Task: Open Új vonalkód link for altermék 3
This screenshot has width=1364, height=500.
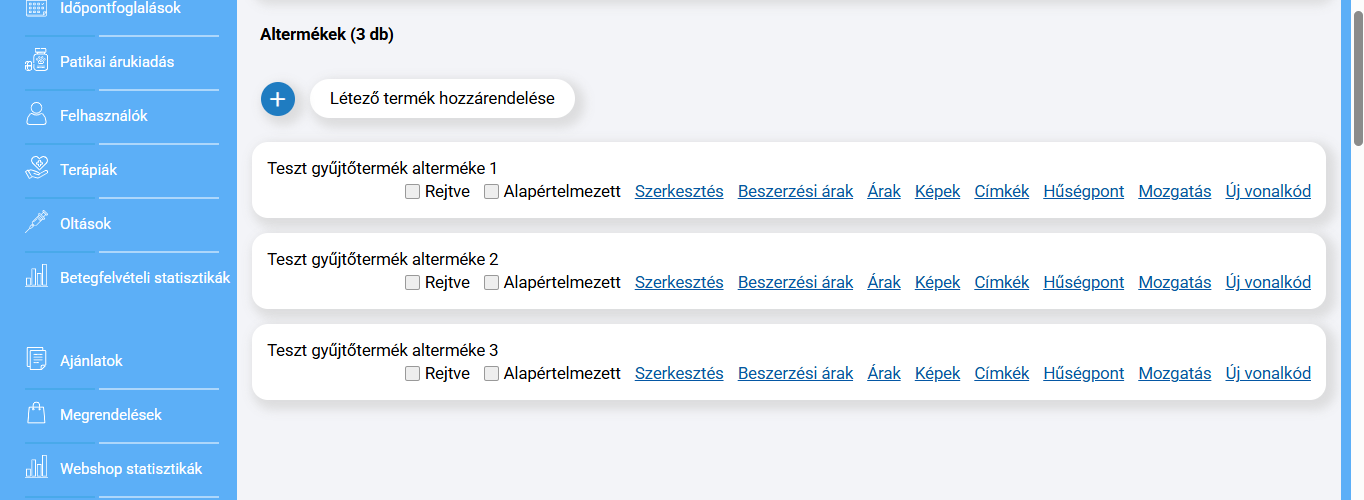Action: coord(1268,374)
